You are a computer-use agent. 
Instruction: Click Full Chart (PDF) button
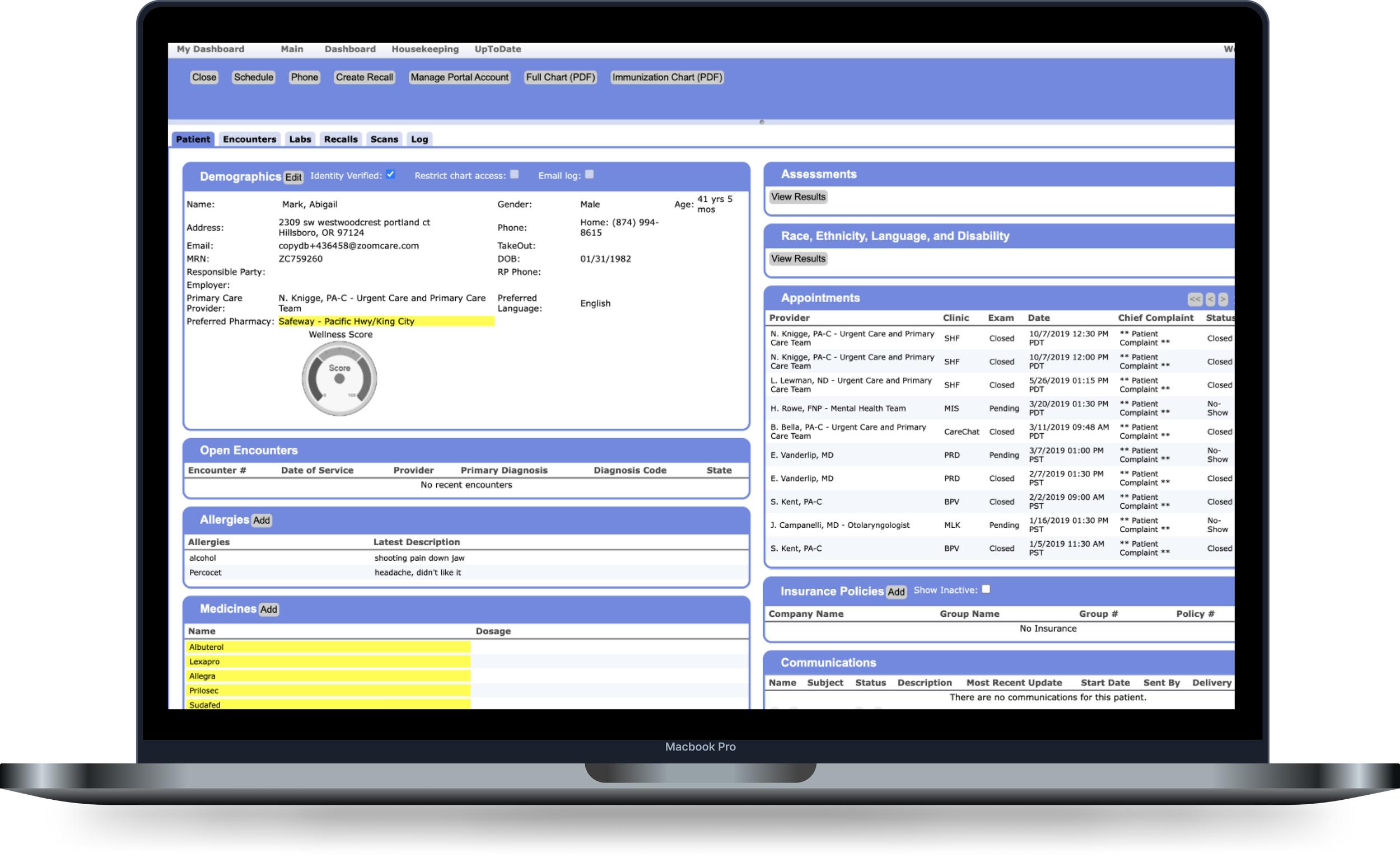click(559, 77)
